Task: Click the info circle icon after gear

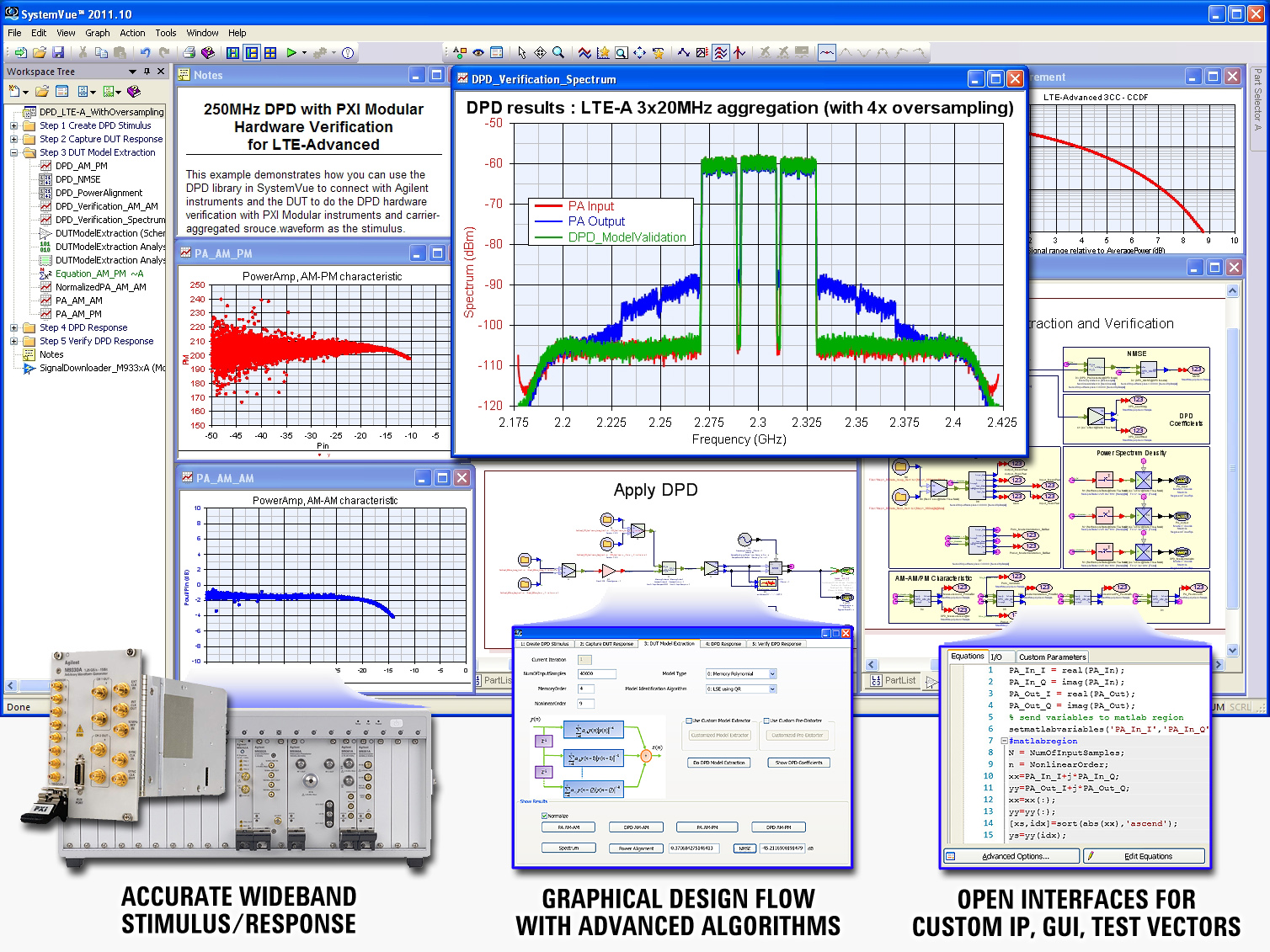Action: [348, 52]
